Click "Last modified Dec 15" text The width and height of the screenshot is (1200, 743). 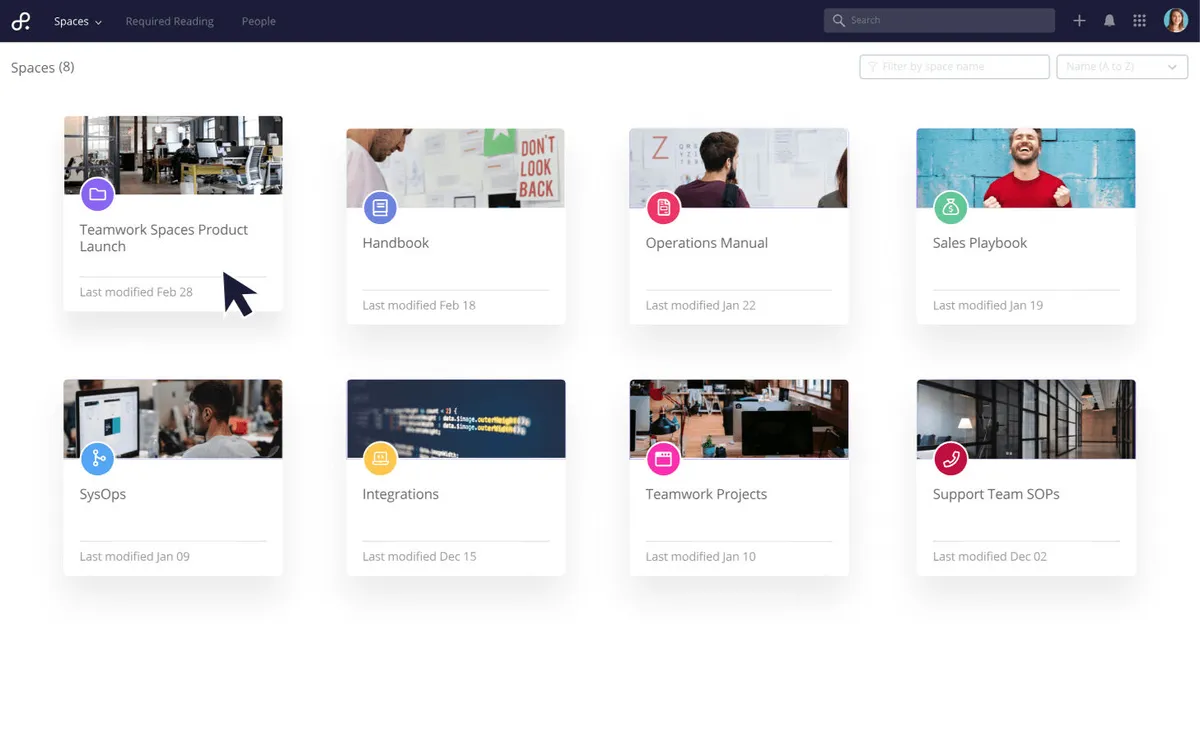click(x=420, y=556)
